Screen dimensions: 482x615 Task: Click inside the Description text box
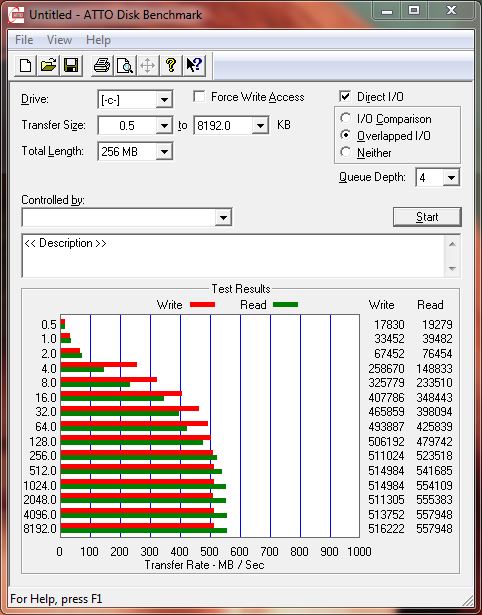(234, 256)
